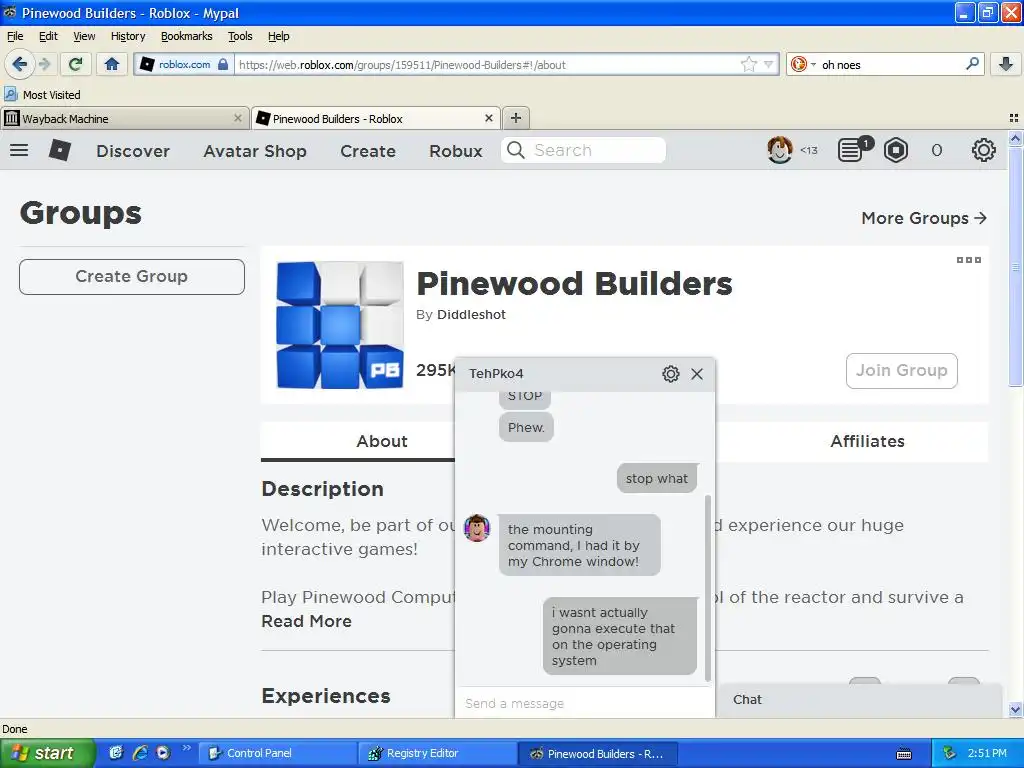Viewport: 1024px width, 768px height.
Task: Open the Avatar Shop link
Action: pyautogui.click(x=255, y=151)
